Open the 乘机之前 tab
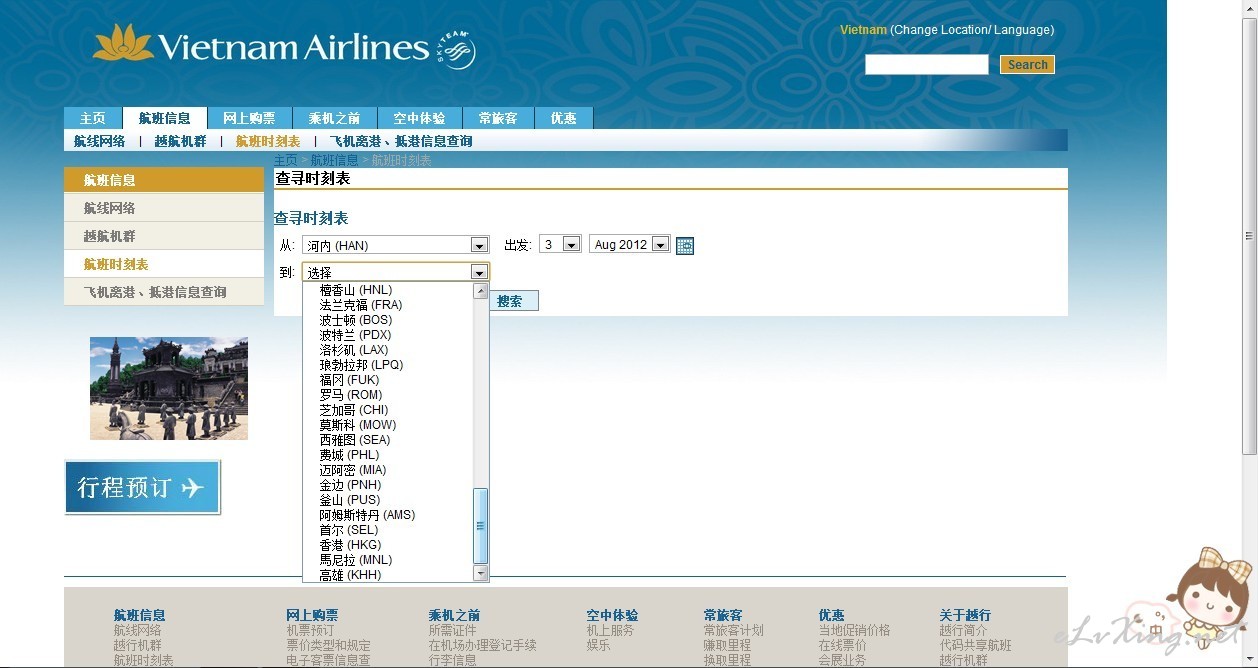 pos(335,118)
